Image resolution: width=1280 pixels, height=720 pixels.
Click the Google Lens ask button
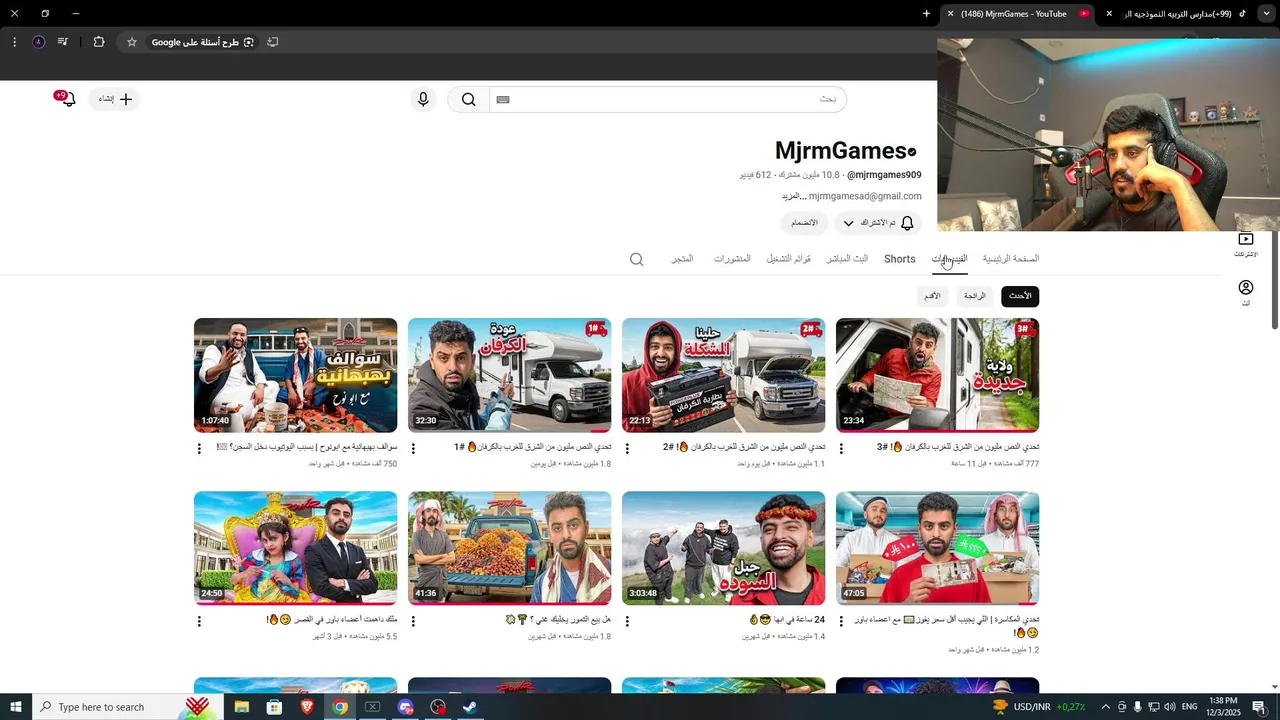203,42
